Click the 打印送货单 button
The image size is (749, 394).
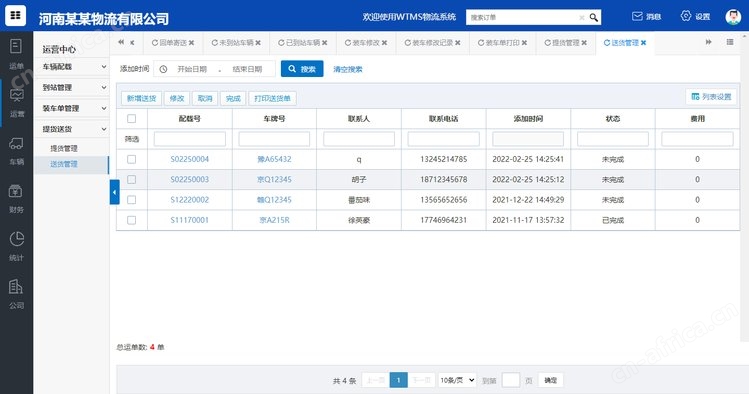click(272, 98)
